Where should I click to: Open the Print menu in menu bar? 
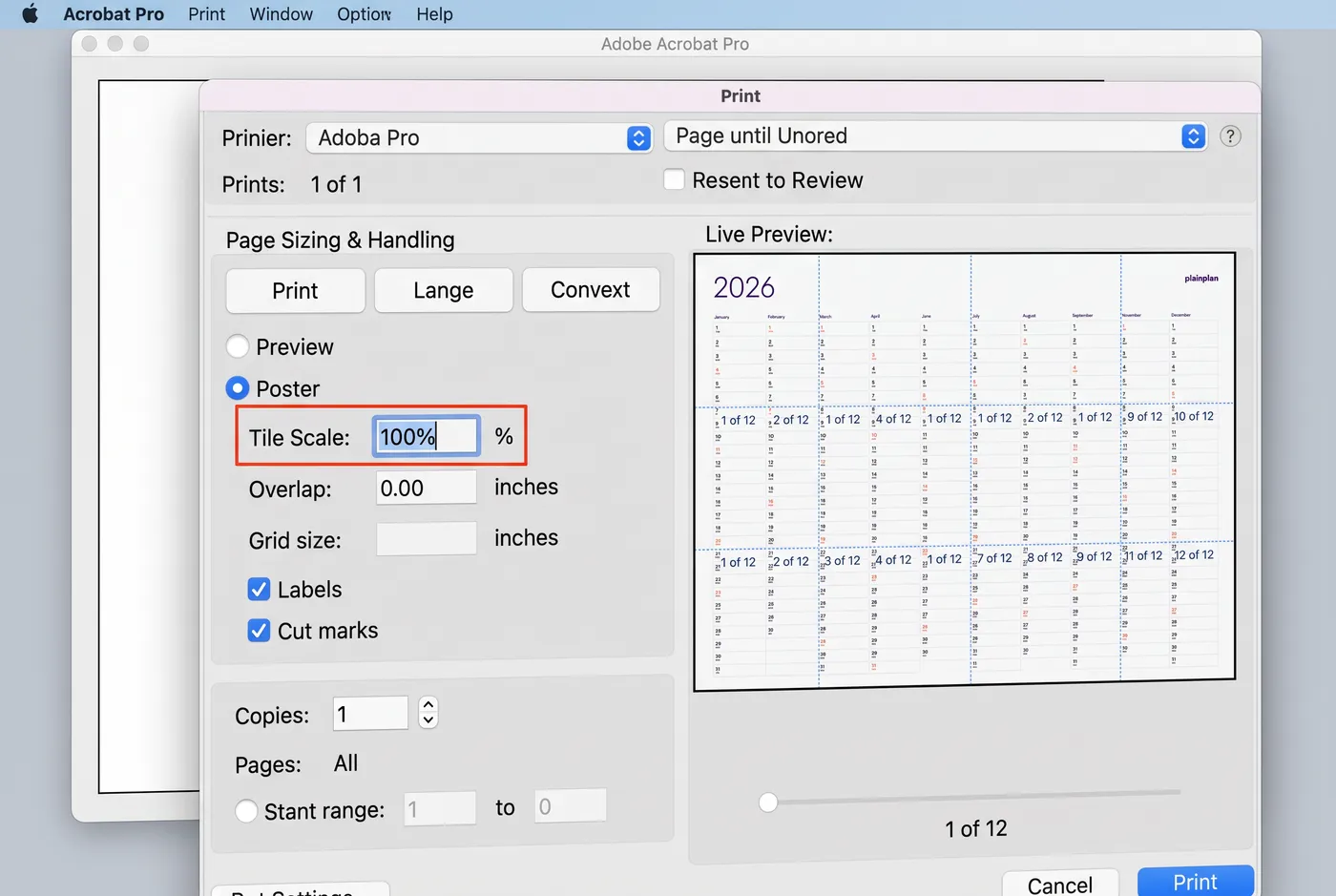point(206,14)
